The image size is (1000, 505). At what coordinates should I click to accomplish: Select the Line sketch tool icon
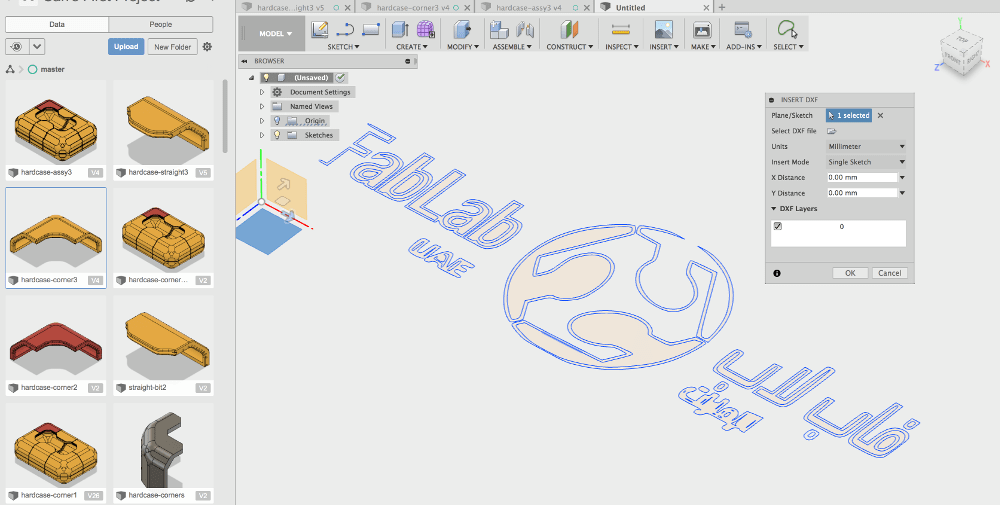(x=345, y=29)
